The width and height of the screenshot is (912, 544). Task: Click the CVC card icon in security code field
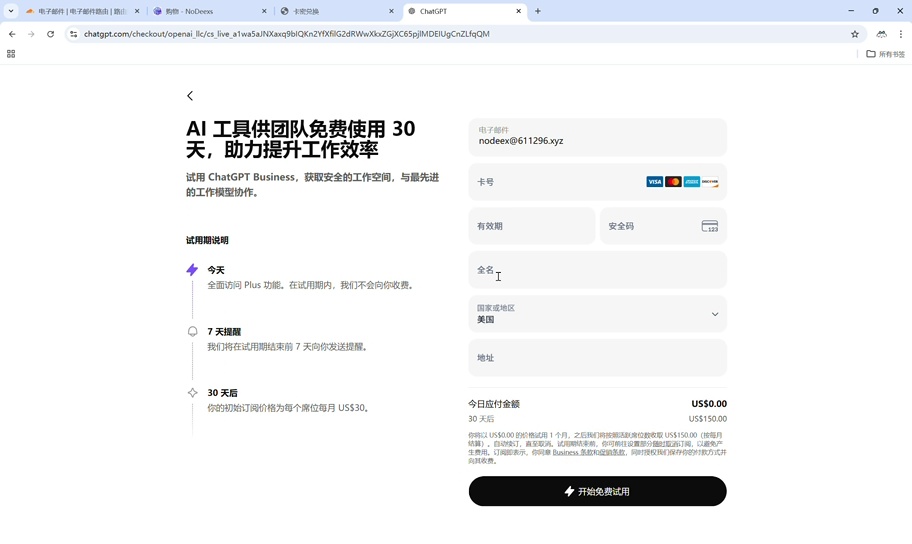[709, 226]
